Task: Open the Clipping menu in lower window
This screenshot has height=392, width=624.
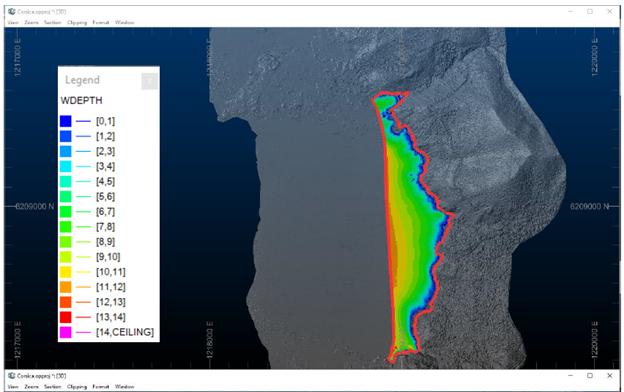Action: 77,386
